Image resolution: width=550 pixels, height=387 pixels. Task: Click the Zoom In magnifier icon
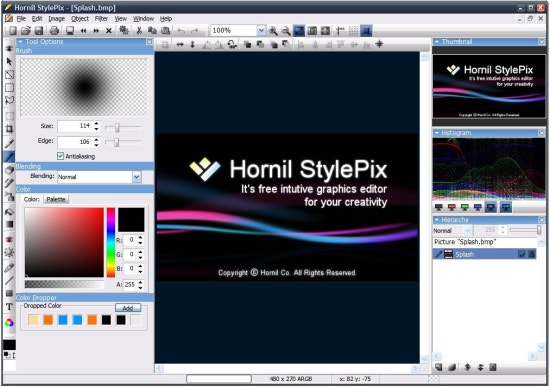tap(273, 31)
